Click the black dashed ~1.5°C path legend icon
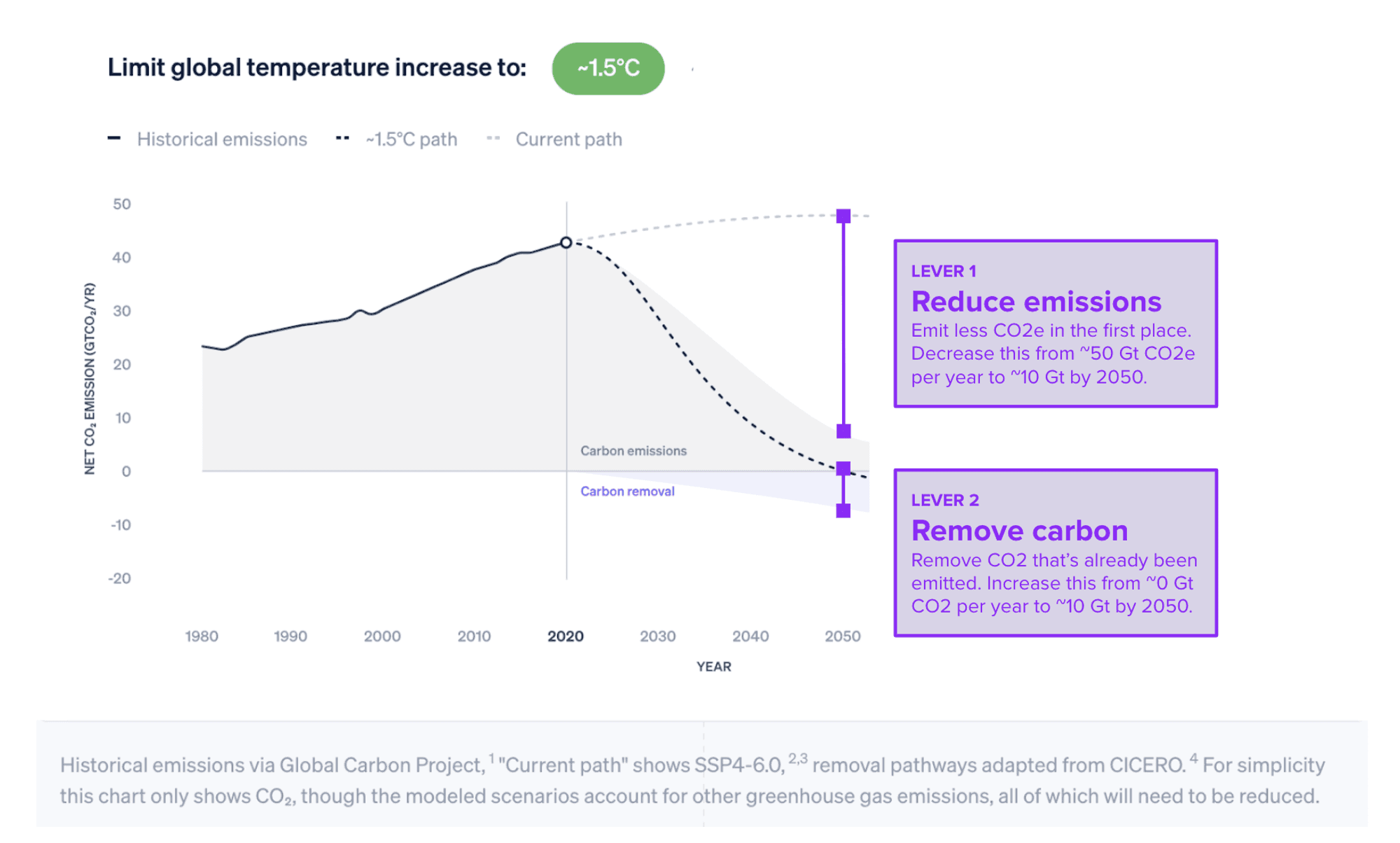Viewport: 1400px width, 843px height. (342, 138)
